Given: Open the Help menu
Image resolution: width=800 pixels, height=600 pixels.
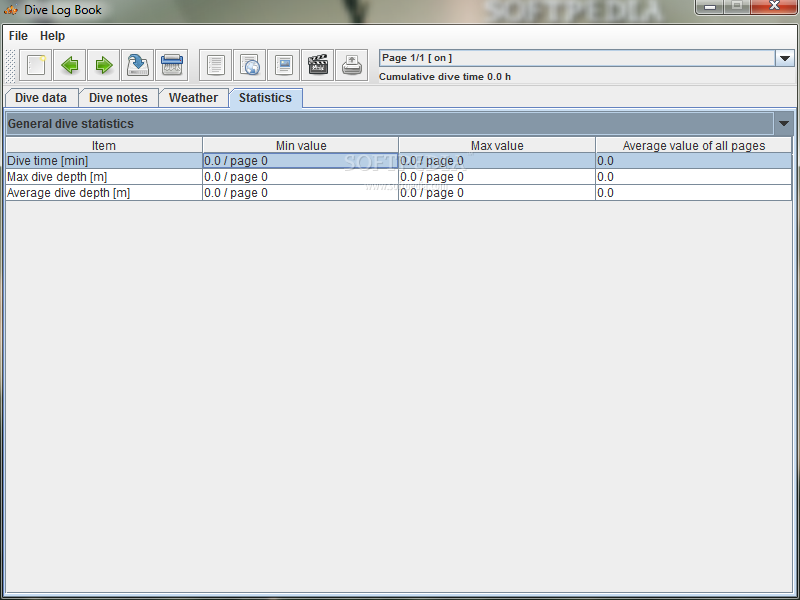Looking at the screenshot, I should [x=53, y=36].
